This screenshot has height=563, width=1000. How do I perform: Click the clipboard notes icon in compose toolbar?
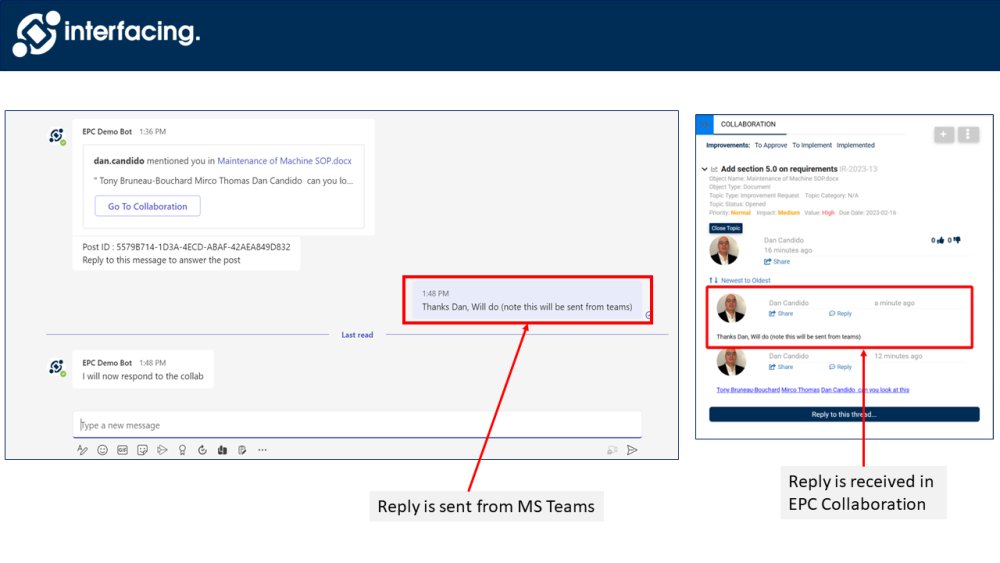[x=242, y=450]
